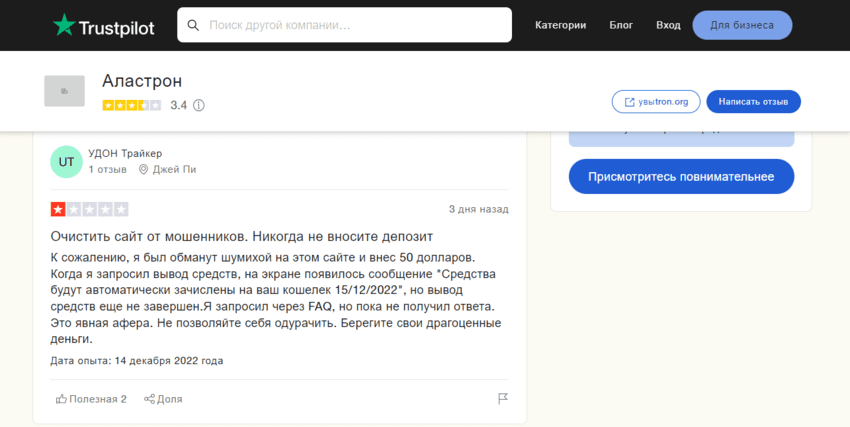
Task: Open the Блог page
Action: [x=621, y=25]
